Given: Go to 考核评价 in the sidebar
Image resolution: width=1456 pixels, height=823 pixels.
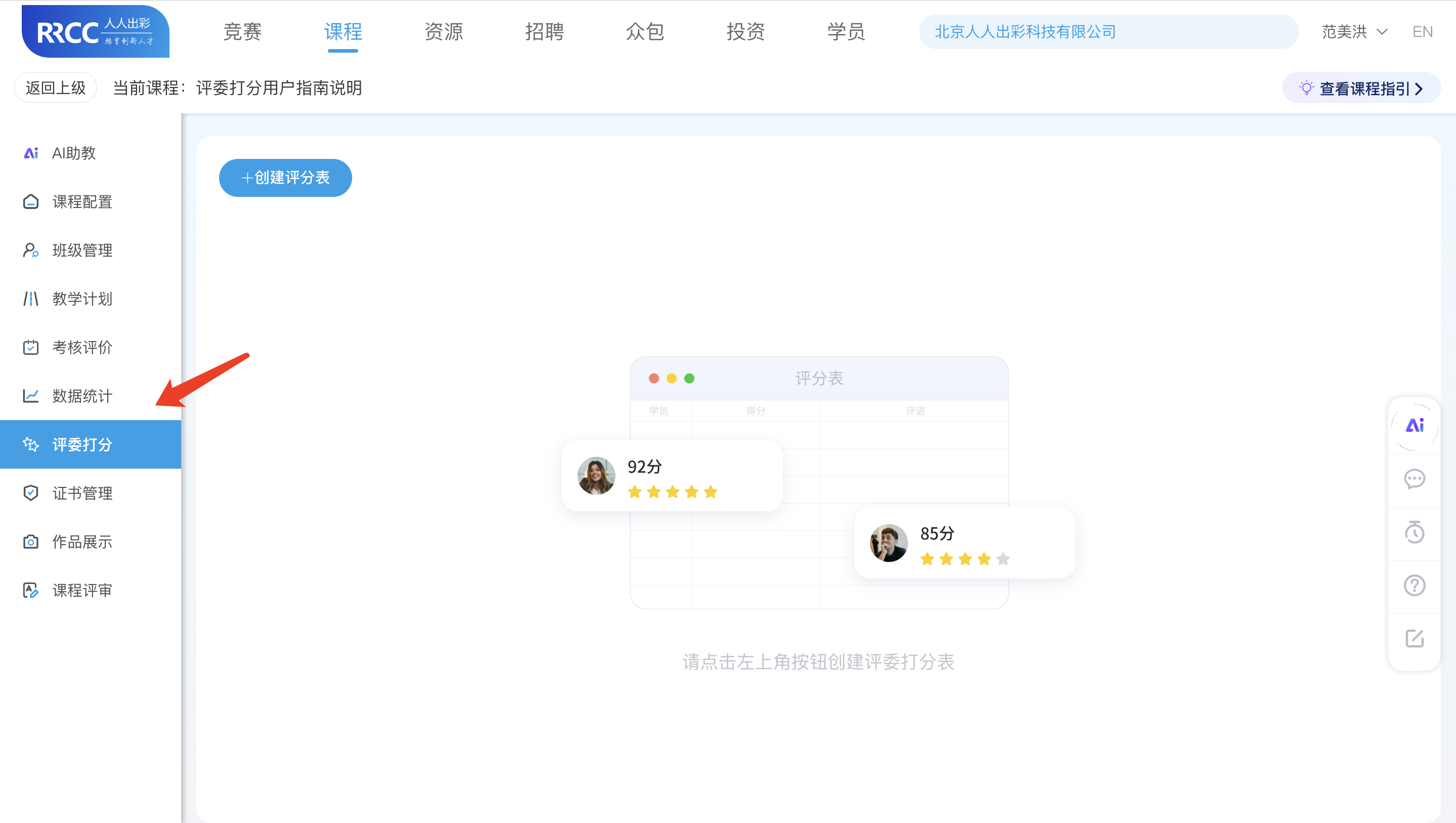Looking at the screenshot, I should pos(91,347).
